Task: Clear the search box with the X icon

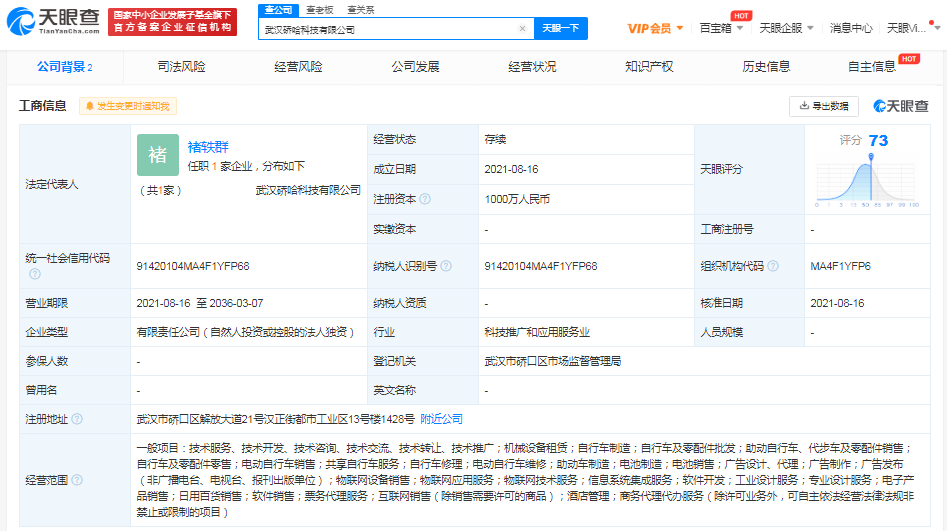Action: pyautogui.click(x=522, y=28)
